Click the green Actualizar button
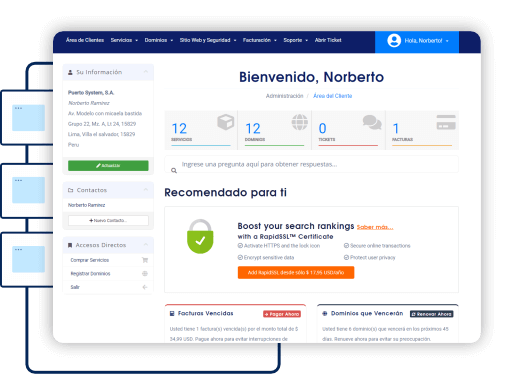This screenshot has width=512, height=374. point(108,166)
